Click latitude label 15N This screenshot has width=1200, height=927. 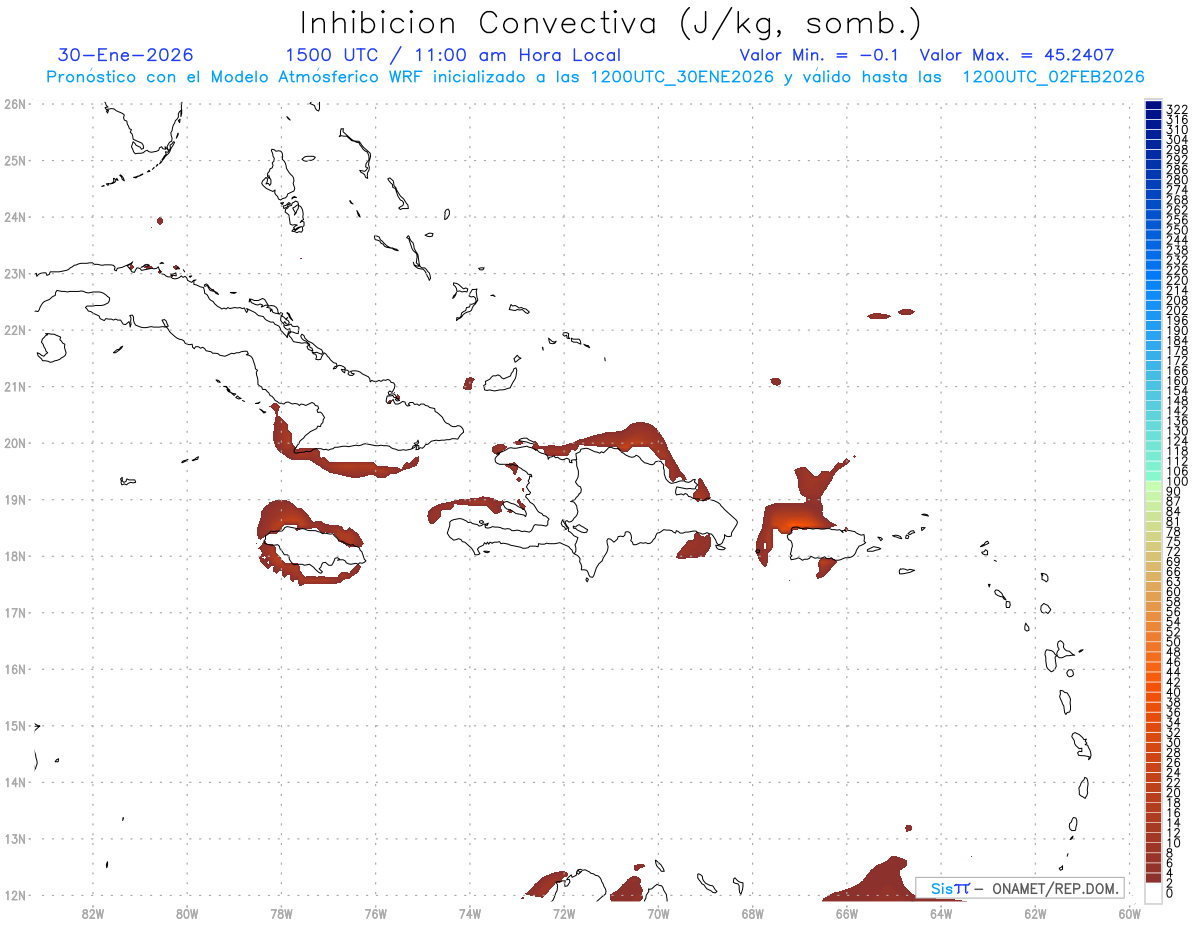[14, 725]
